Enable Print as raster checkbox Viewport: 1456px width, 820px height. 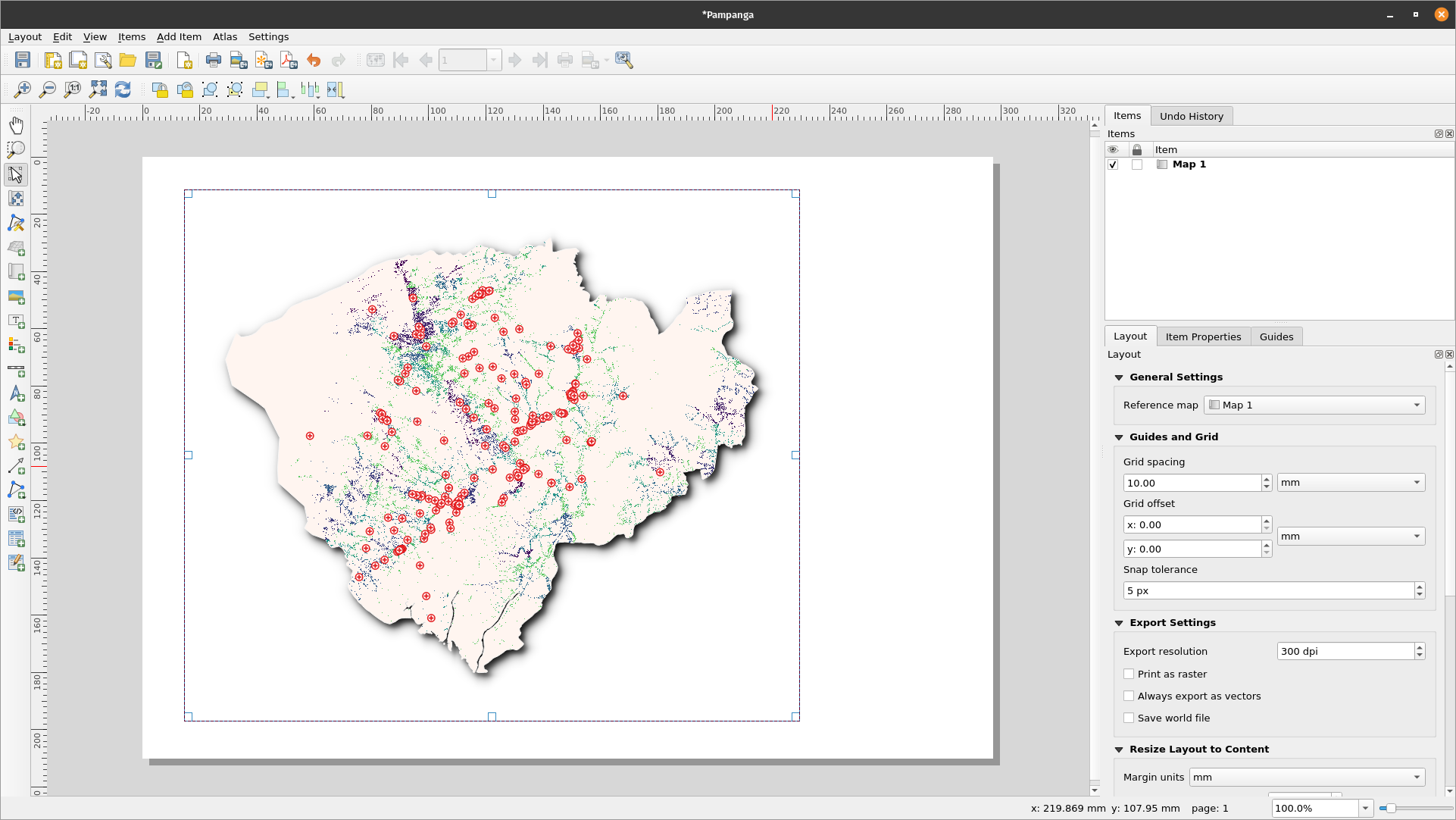[1129, 674]
